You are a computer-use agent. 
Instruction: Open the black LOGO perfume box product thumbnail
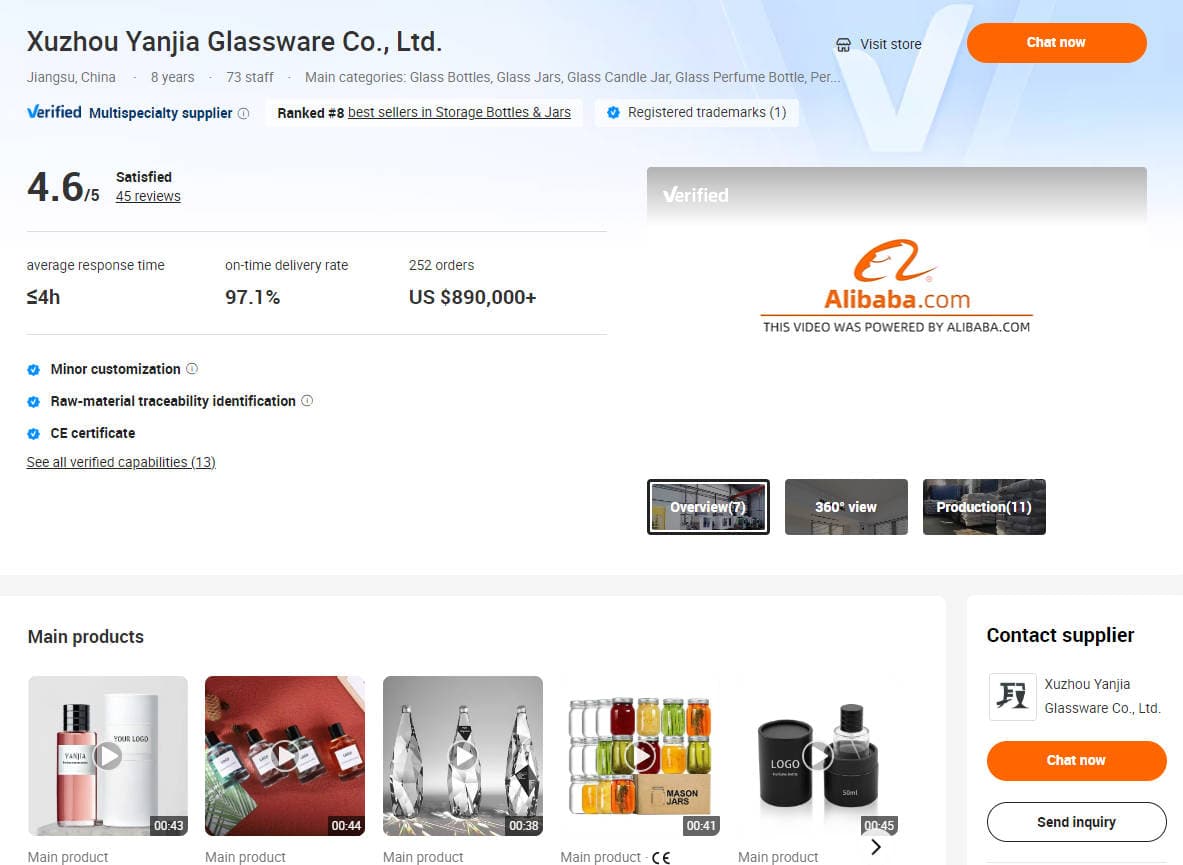coord(819,756)
